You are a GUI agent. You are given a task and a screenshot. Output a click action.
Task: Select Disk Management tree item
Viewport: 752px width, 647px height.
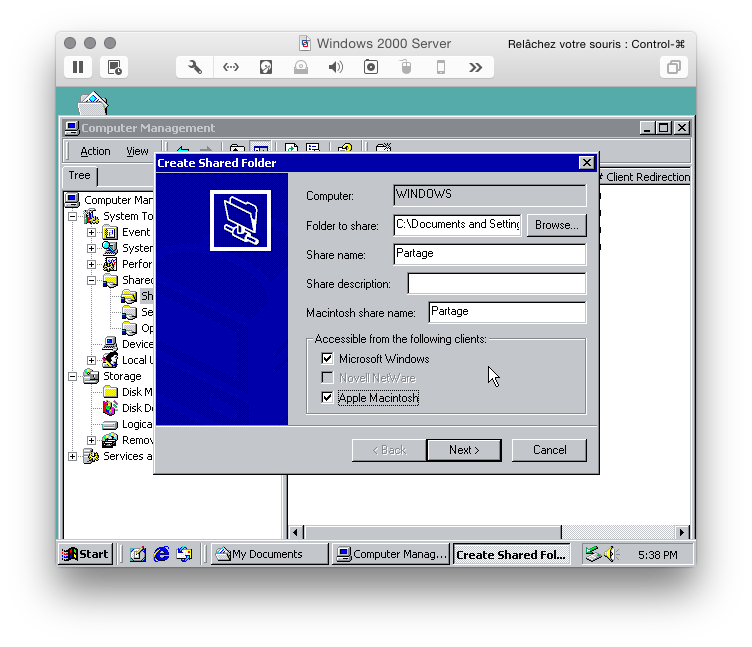coord(137,392)
